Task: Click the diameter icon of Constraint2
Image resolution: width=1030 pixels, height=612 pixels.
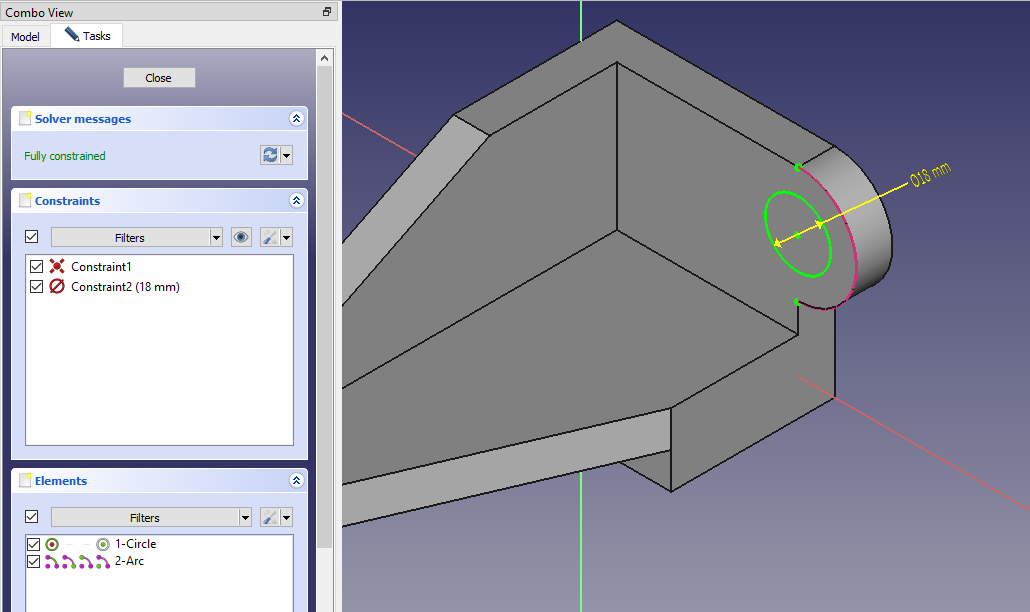Action: coord(57,287)
